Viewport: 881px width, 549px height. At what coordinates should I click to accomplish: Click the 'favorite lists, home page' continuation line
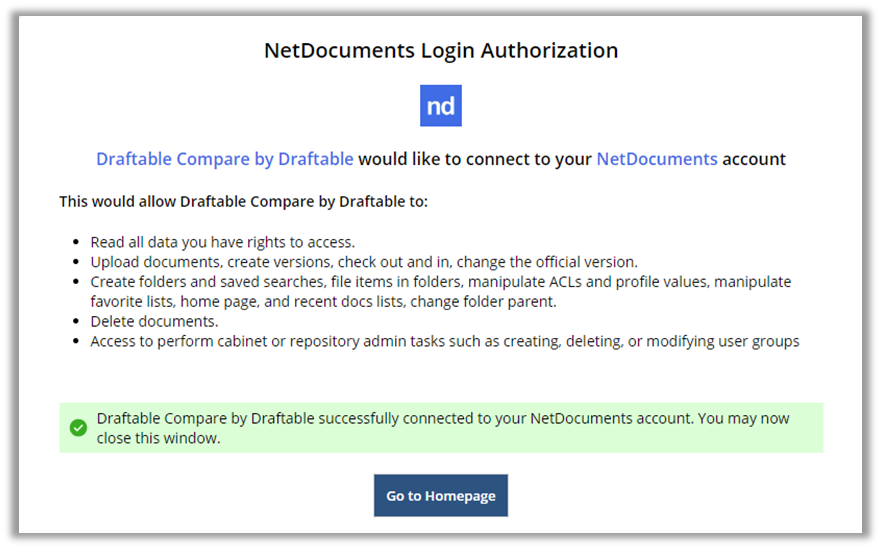[x=323, y=302]
